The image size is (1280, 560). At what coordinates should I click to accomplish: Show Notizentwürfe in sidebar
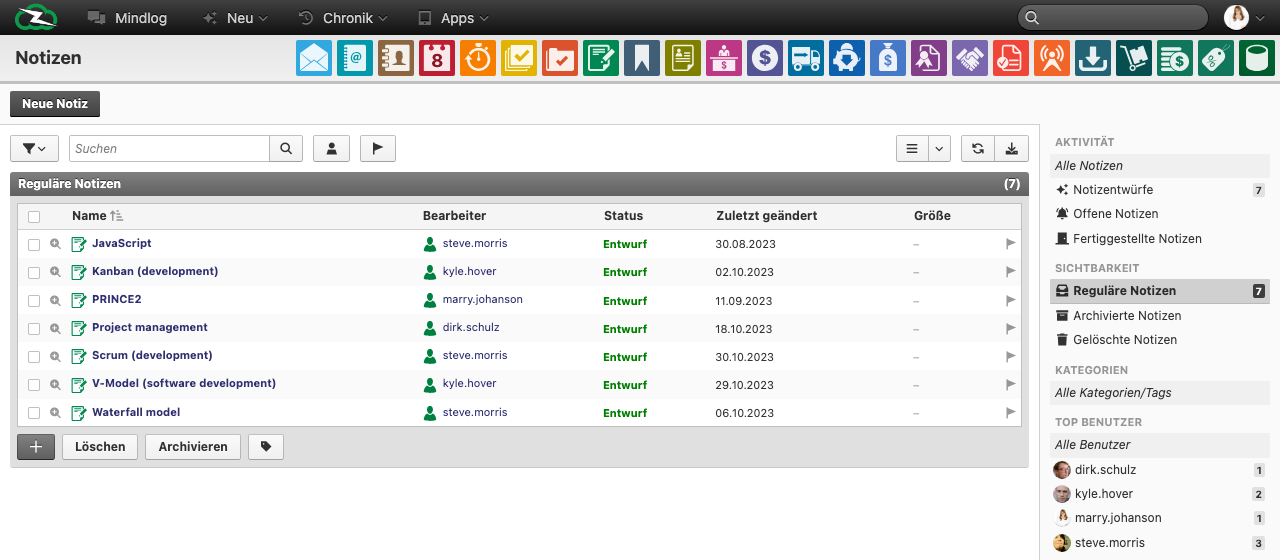pos(1113,190)
